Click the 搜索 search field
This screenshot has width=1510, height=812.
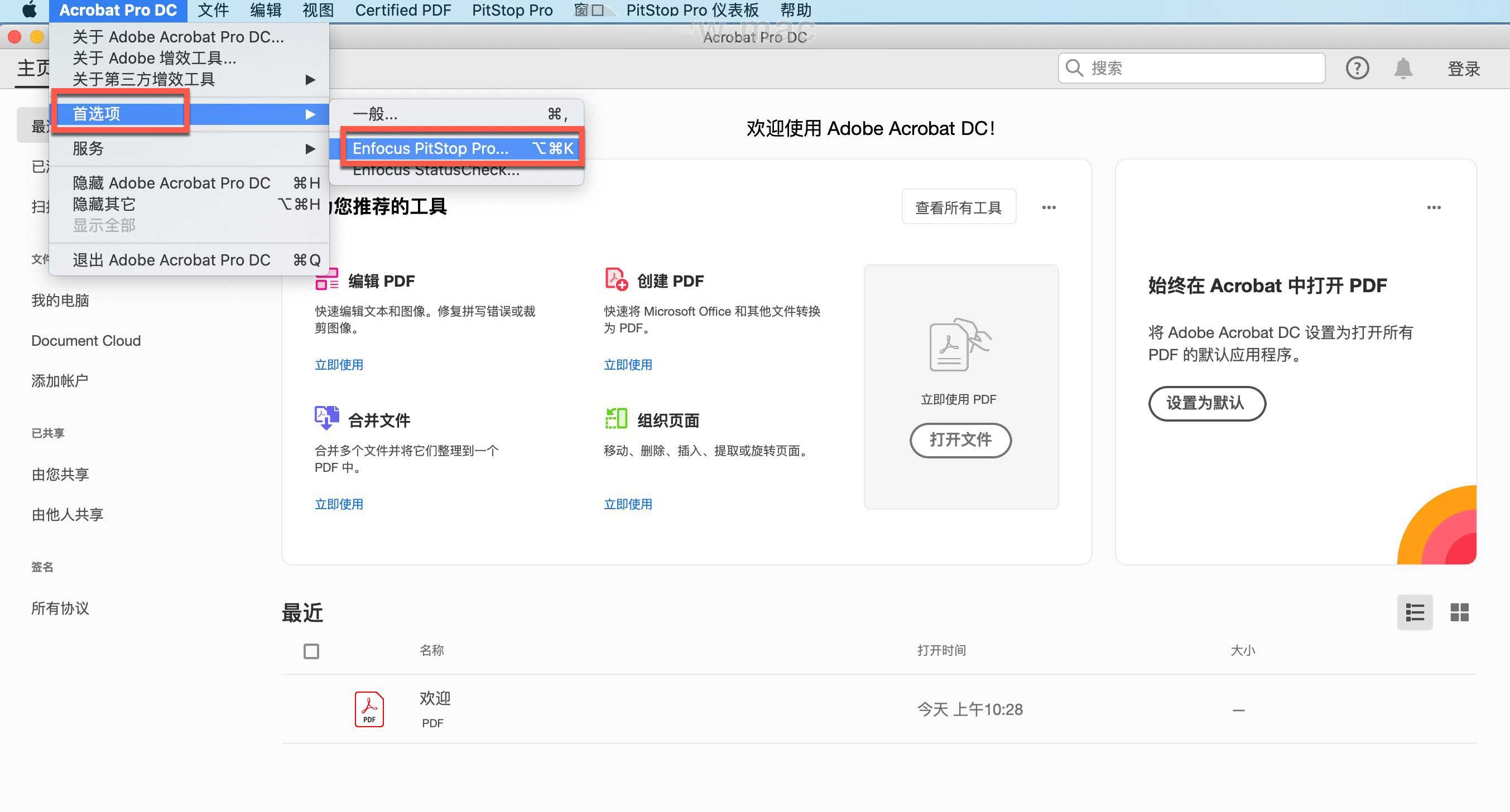click(x=1191, y=68)
